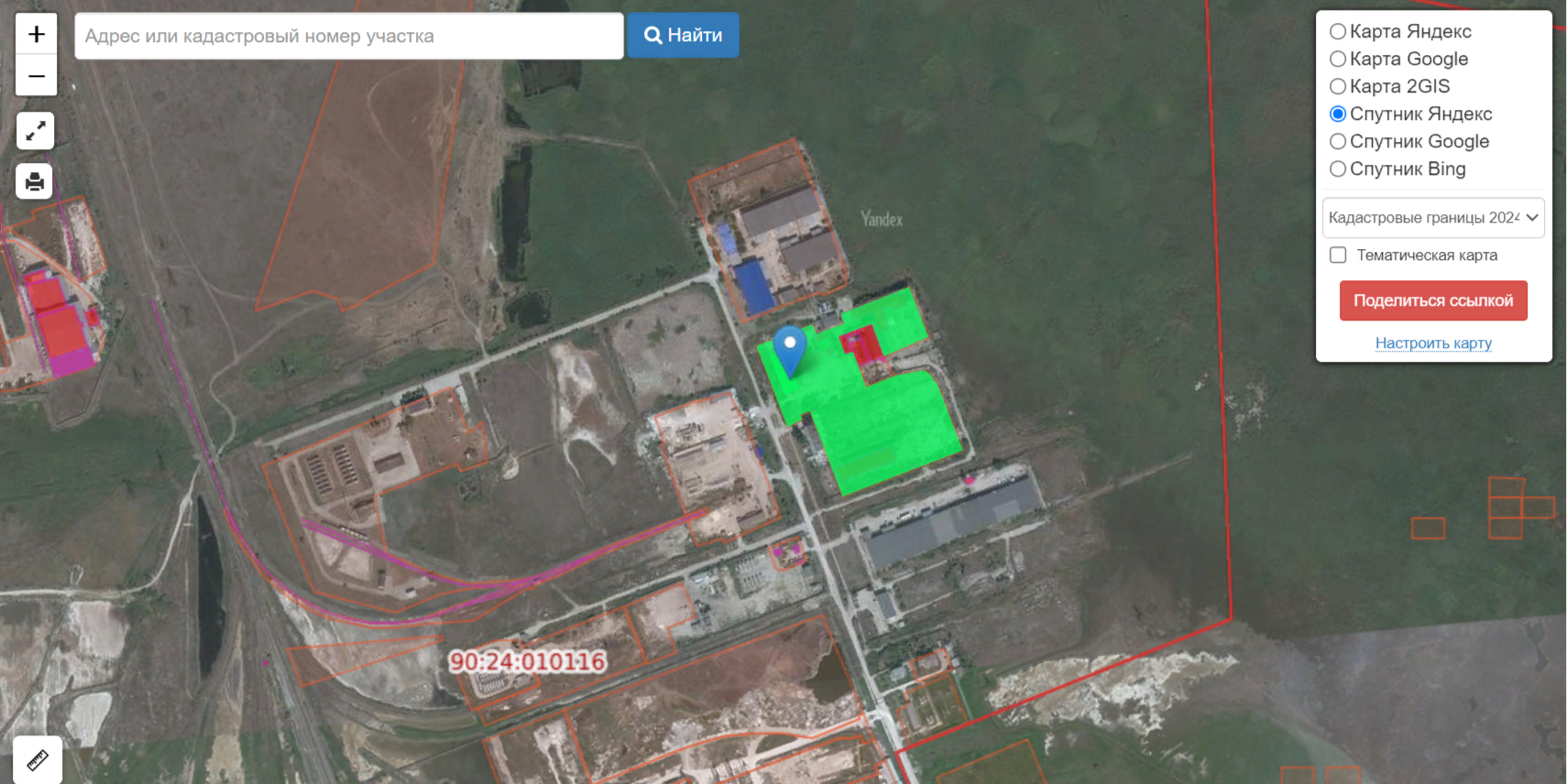Switch to Спутник Bing imagery

1338,169
